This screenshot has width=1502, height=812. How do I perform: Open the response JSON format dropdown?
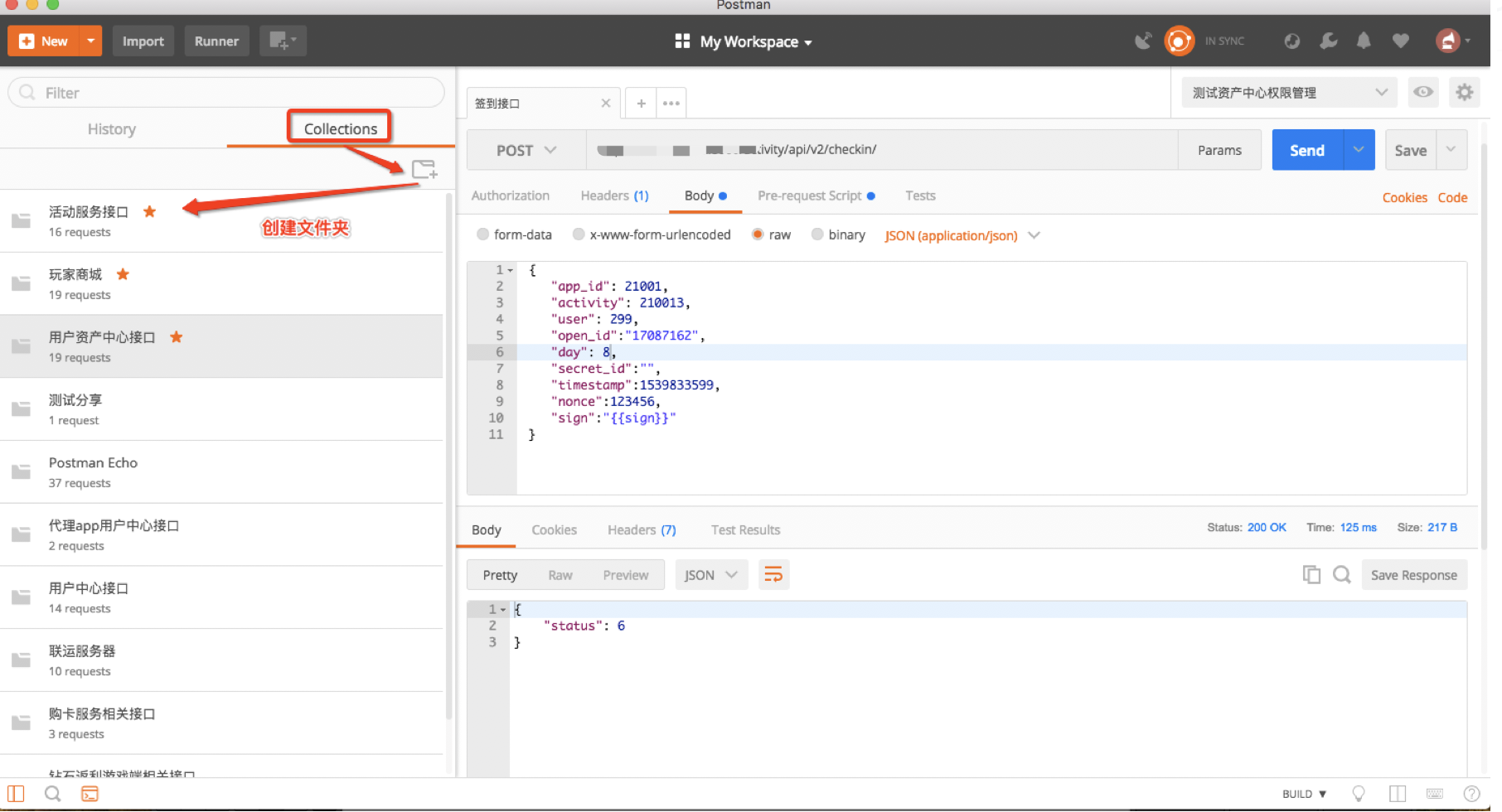(x=711, y=574)
